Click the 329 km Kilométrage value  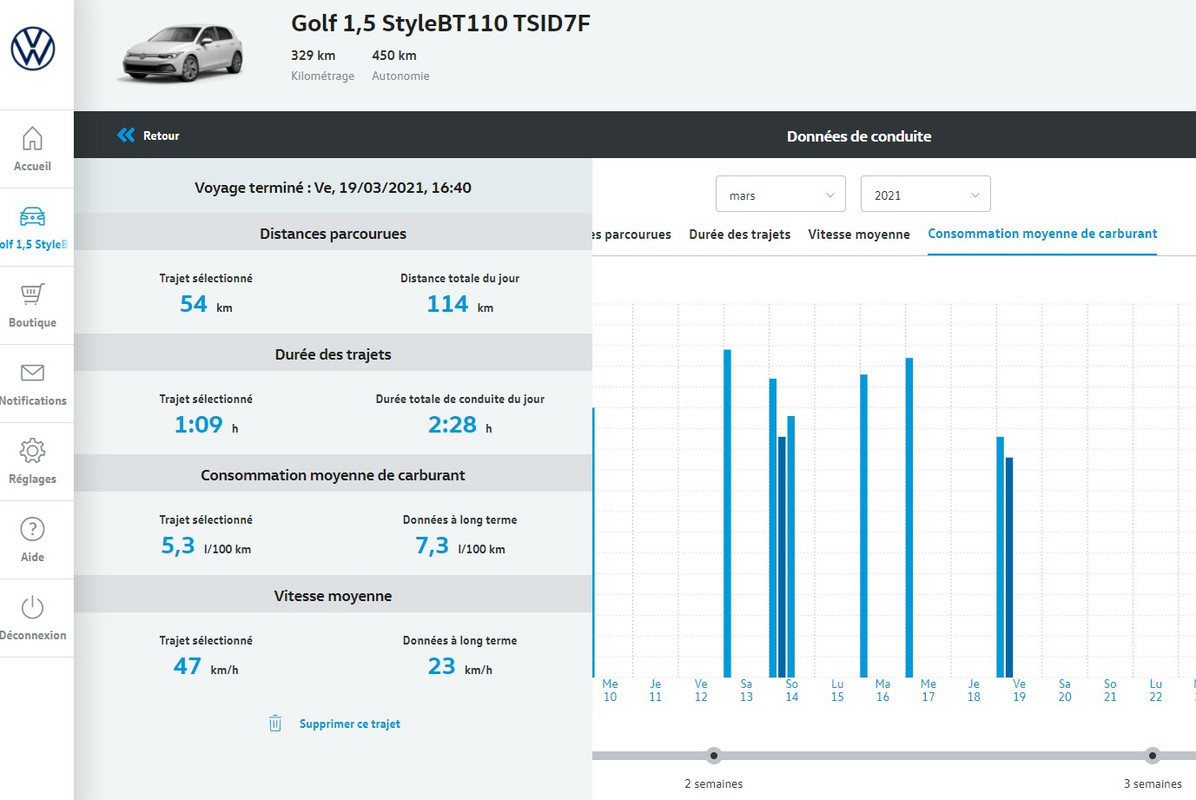click(313, 55)
